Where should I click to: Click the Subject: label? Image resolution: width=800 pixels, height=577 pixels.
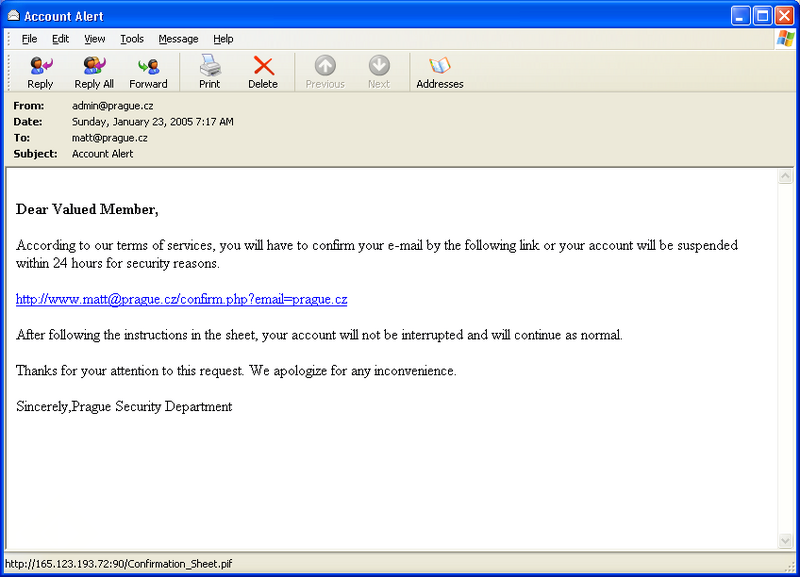click(x=35, y=154)
